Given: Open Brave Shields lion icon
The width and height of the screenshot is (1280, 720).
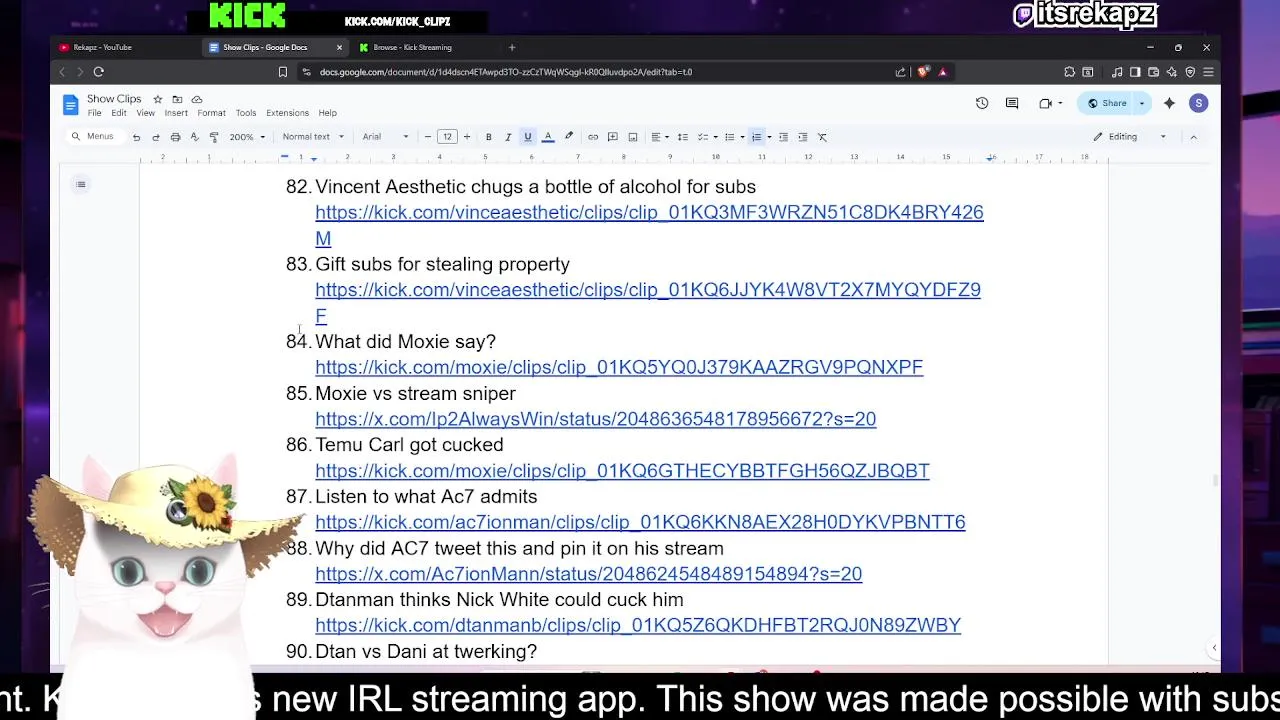Looking at the screenshot, I should 923,72.
